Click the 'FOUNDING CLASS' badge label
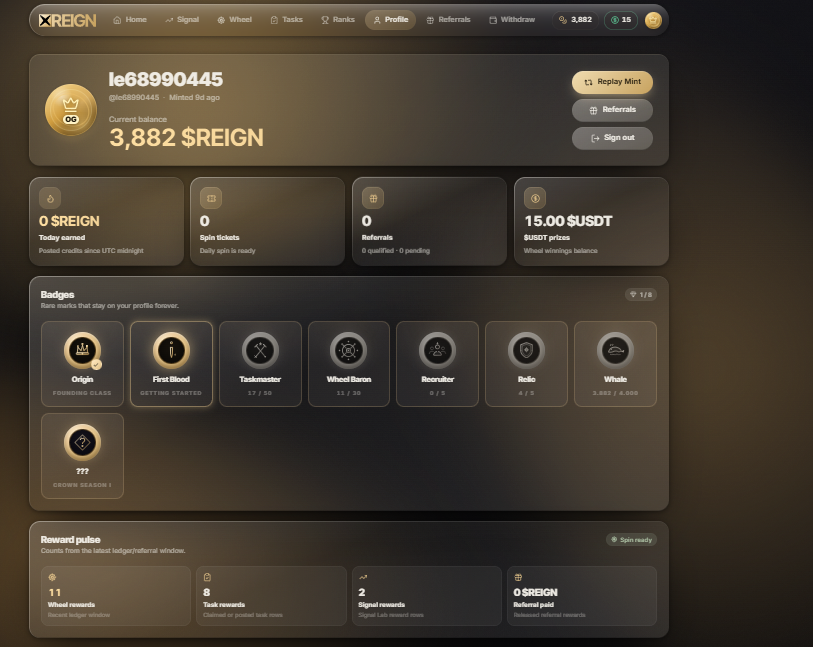 point(82,393)
